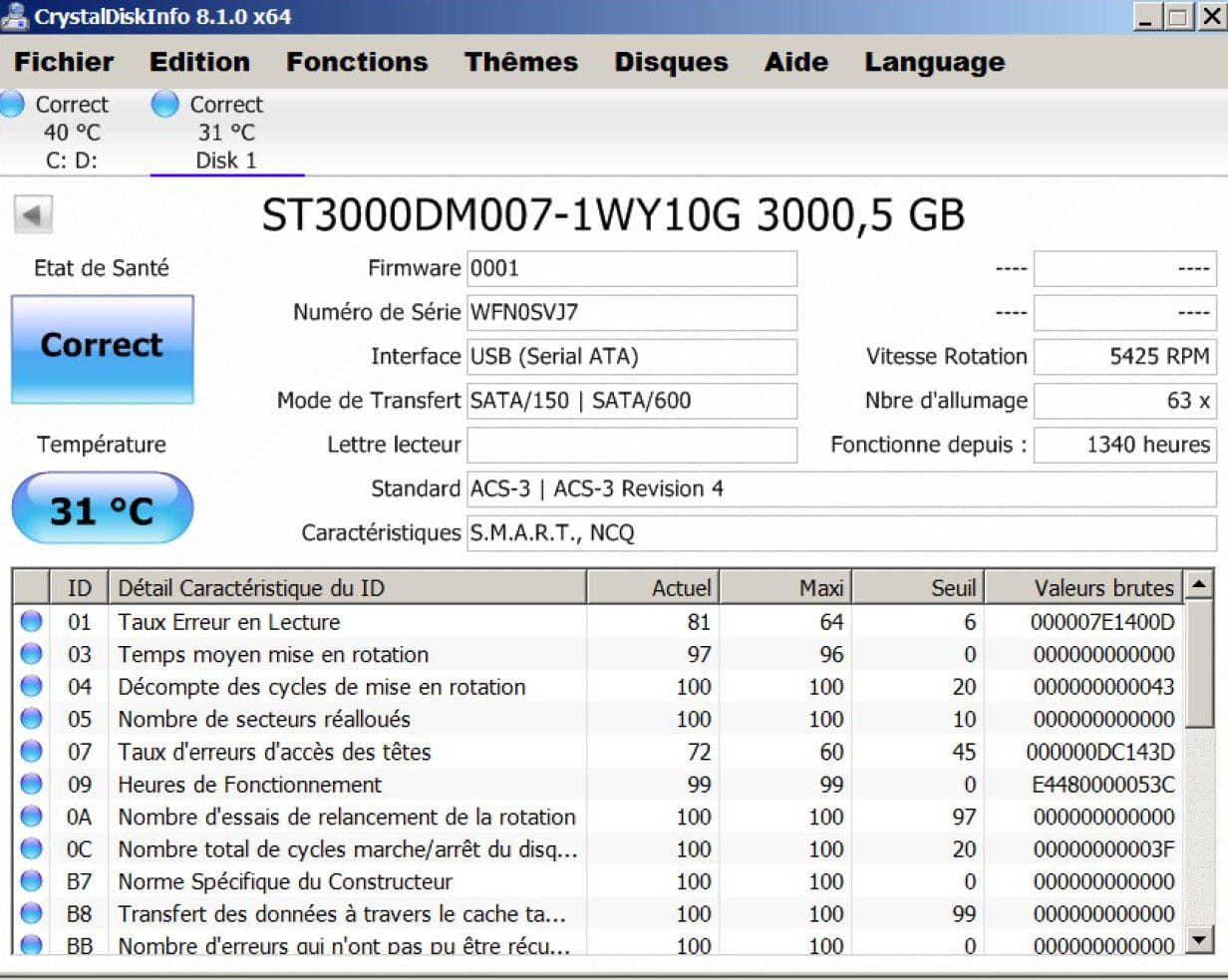Click the Mode de Transfert field
Viewport: 1228px width, 980px height.
(x=632, y=401)
